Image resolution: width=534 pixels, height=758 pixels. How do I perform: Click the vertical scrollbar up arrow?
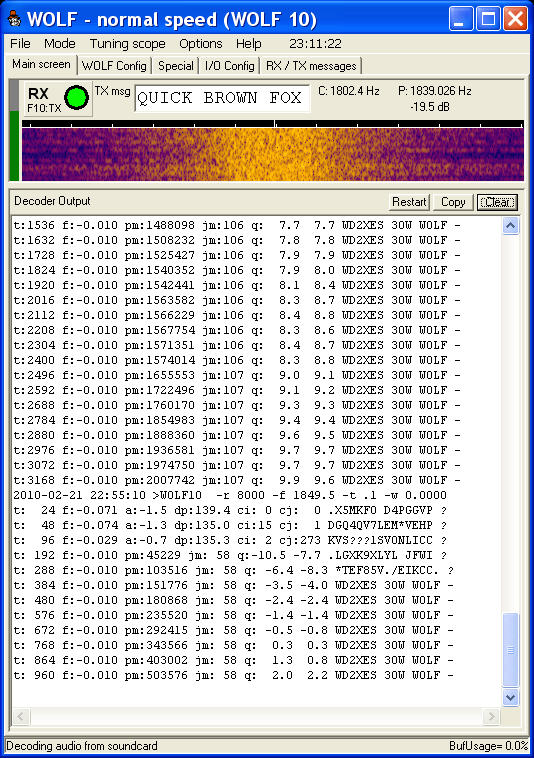coord(511,225)
